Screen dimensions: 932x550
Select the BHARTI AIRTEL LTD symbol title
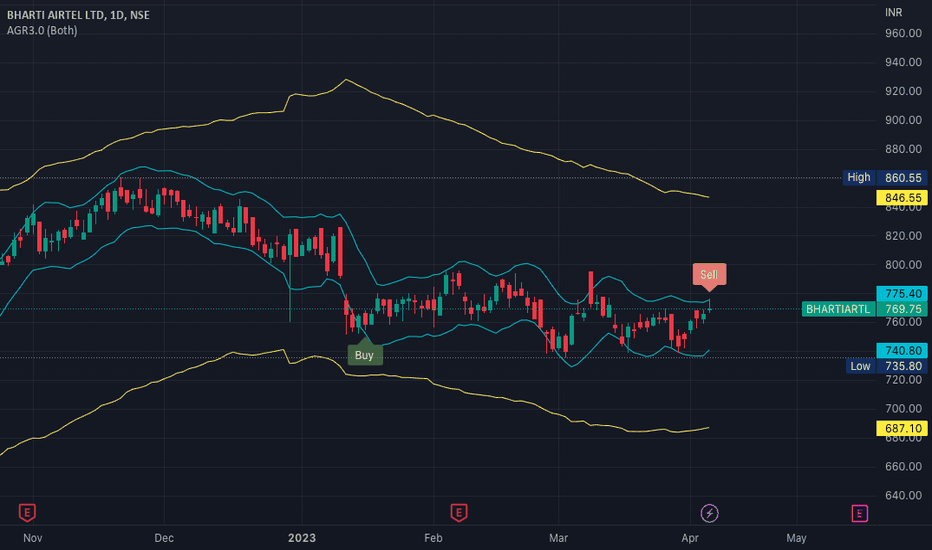[78, 15]
